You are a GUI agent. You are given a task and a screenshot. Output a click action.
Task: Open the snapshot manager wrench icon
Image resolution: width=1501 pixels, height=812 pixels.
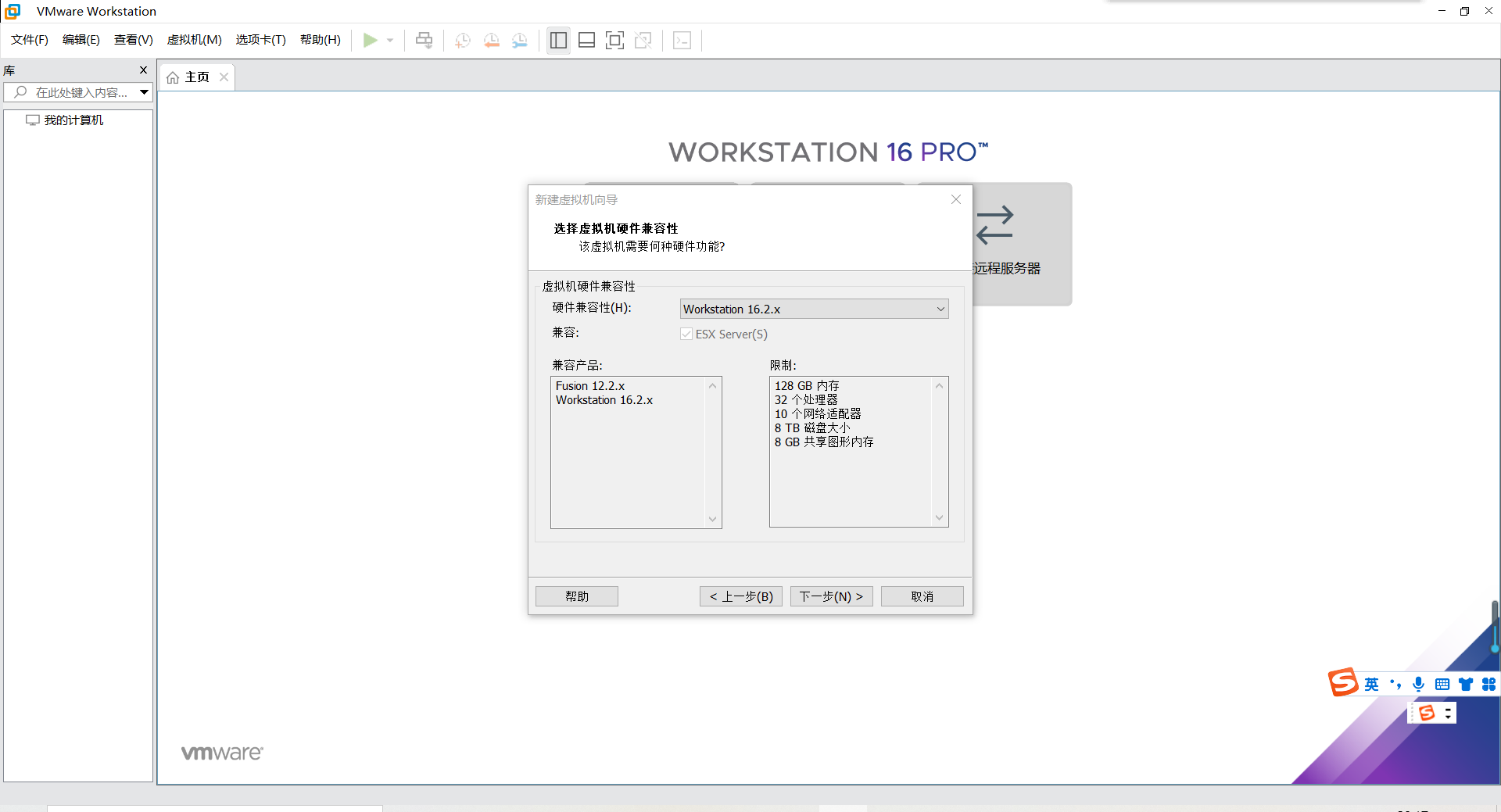point(520,40)
